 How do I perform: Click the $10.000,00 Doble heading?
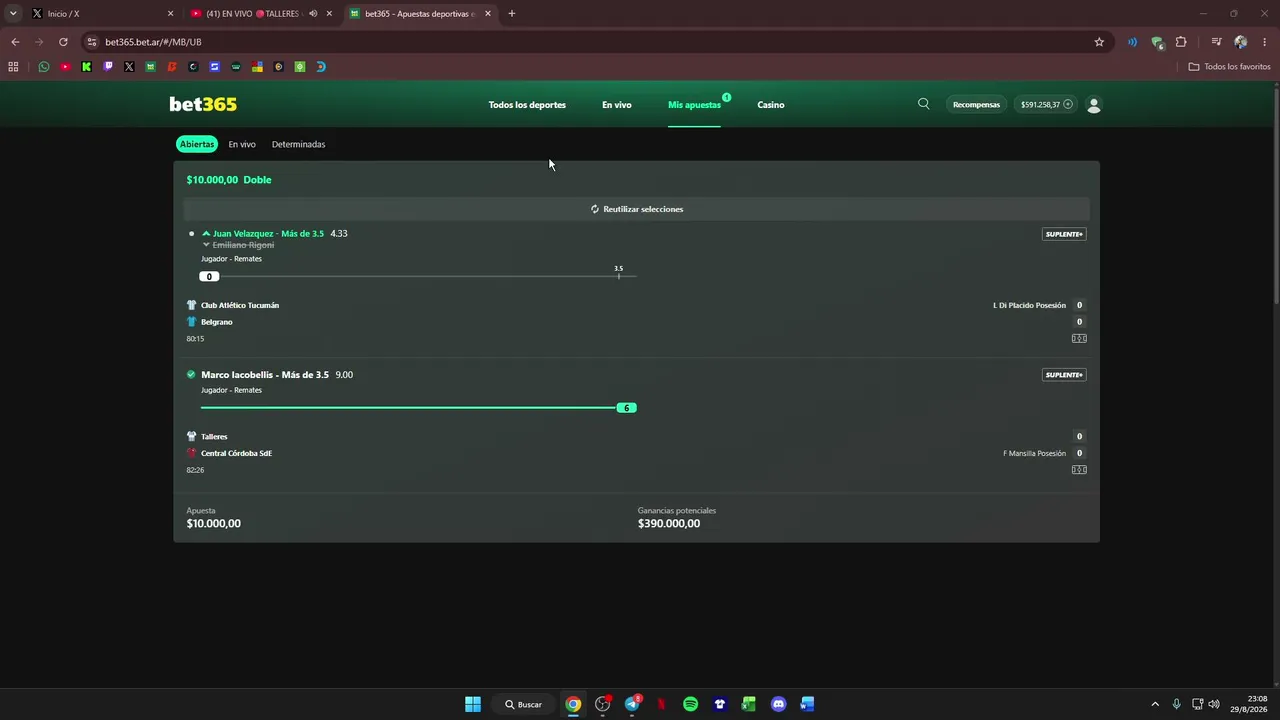[229, 180]
